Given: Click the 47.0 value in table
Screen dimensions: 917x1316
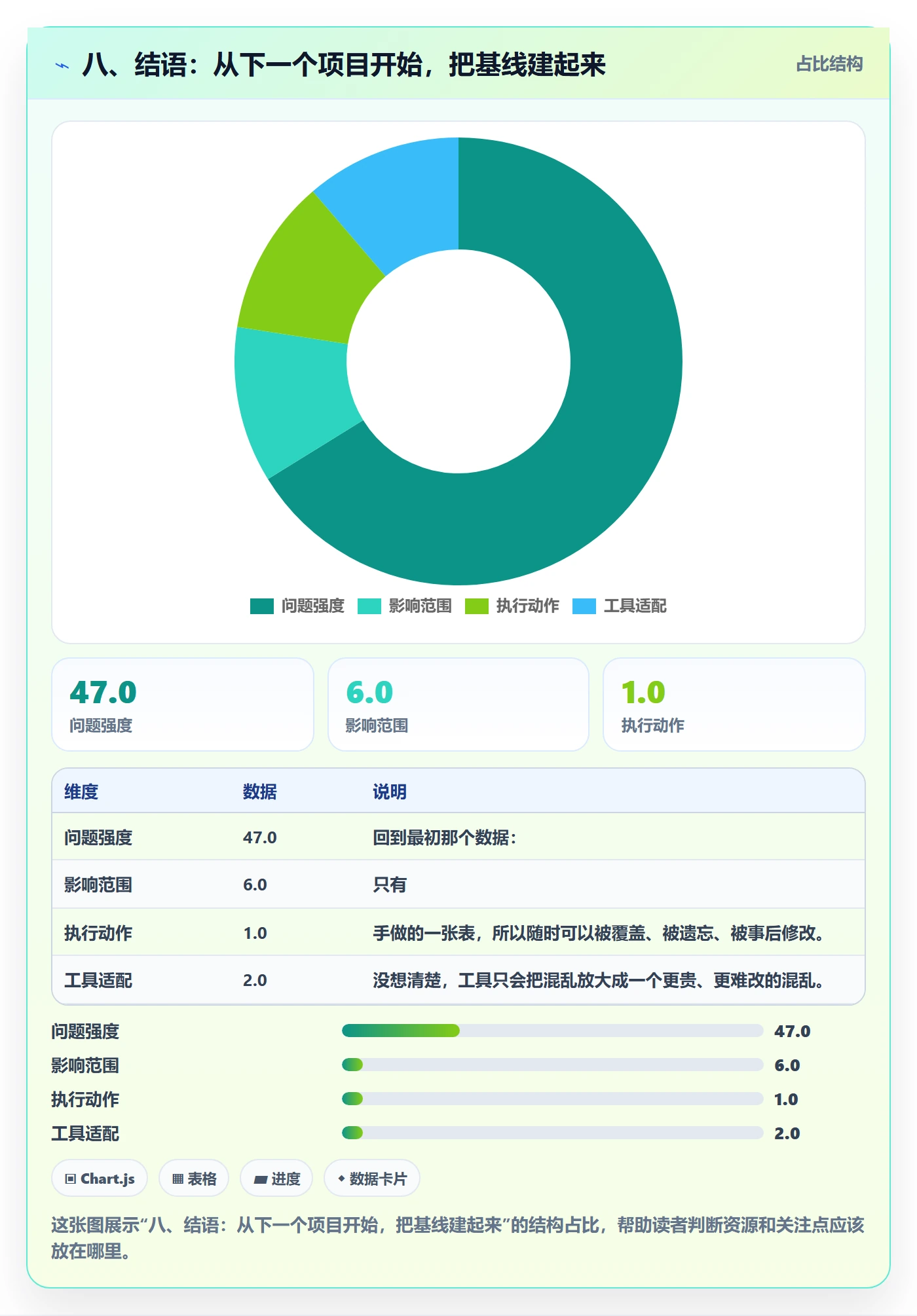Looking at the screenshot, I should pos(260,837).
